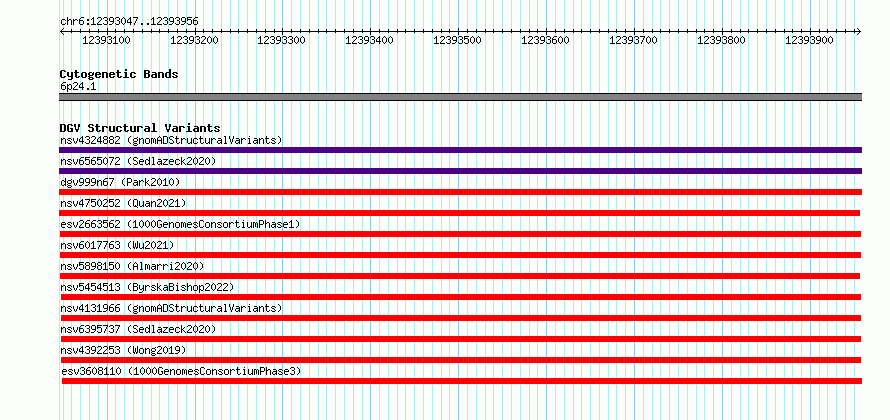Click the red bar under nsv4131966
This screenshot has height=420, width=890.
tap(460, 318)
